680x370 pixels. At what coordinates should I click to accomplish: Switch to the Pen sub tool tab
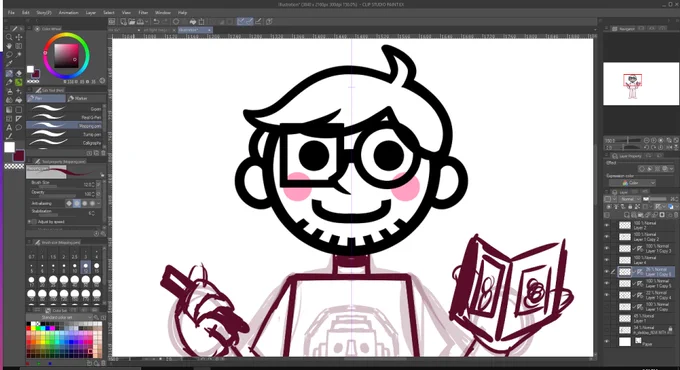click(46, 98)
